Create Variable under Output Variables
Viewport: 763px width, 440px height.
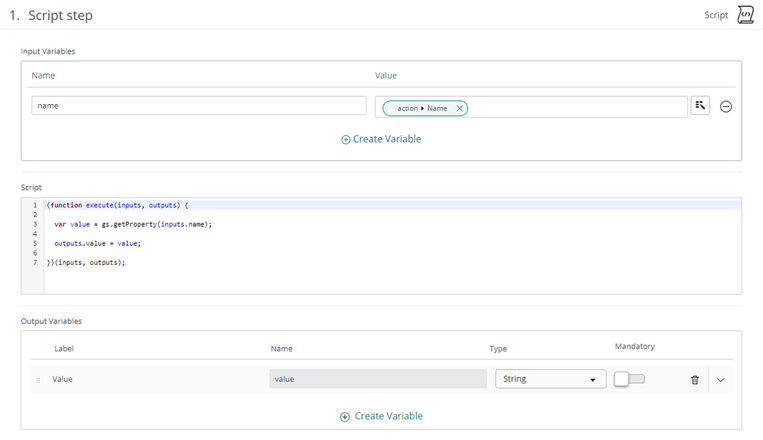tap(381, 416)
